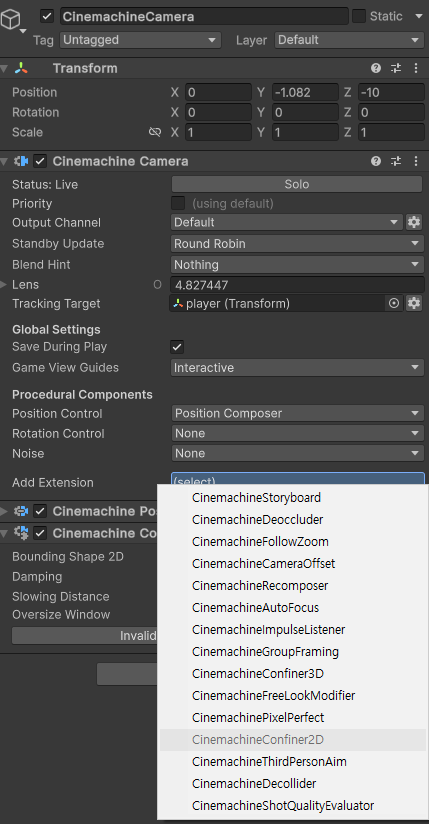Click Position Z field -10

[x=391, y=92]
